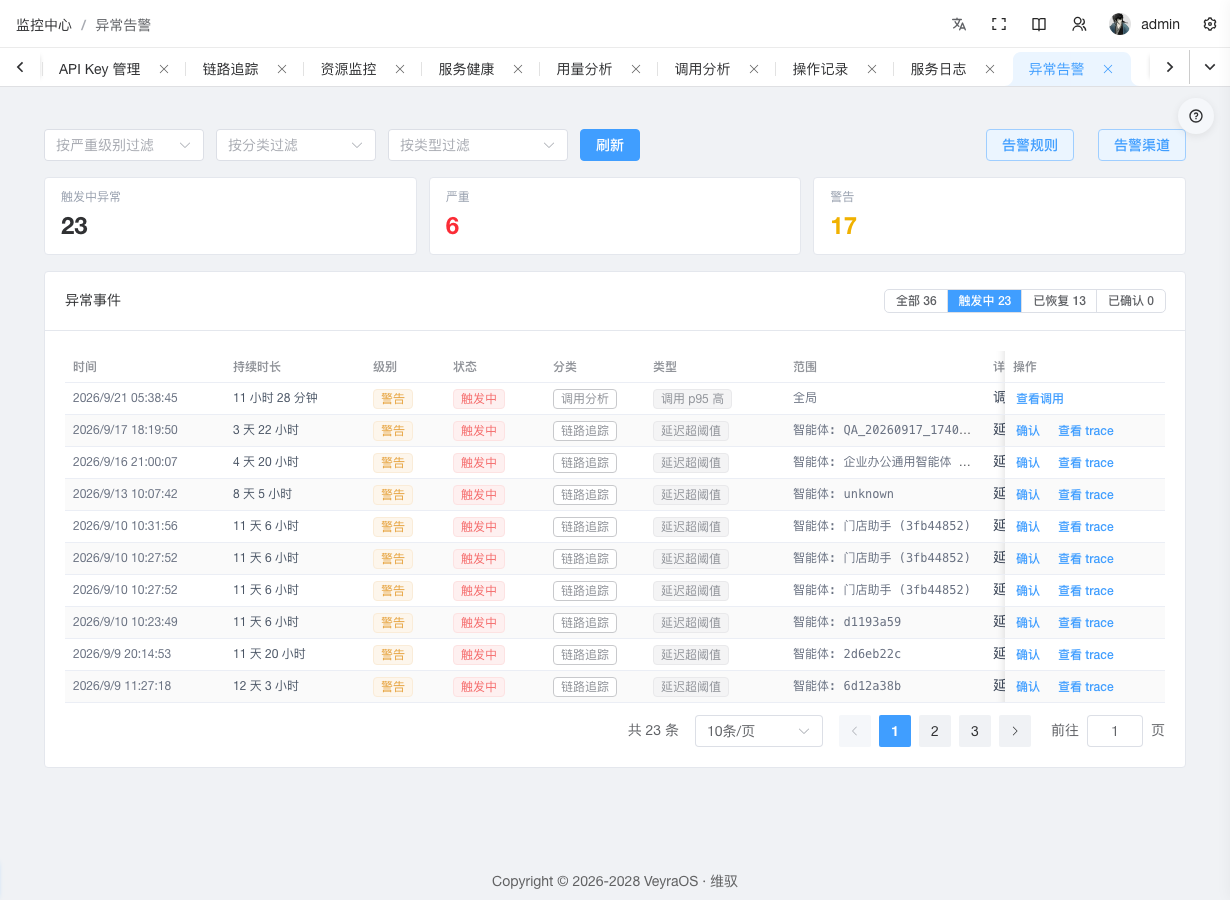Close the 用量分析 tab

pos(636,69)
